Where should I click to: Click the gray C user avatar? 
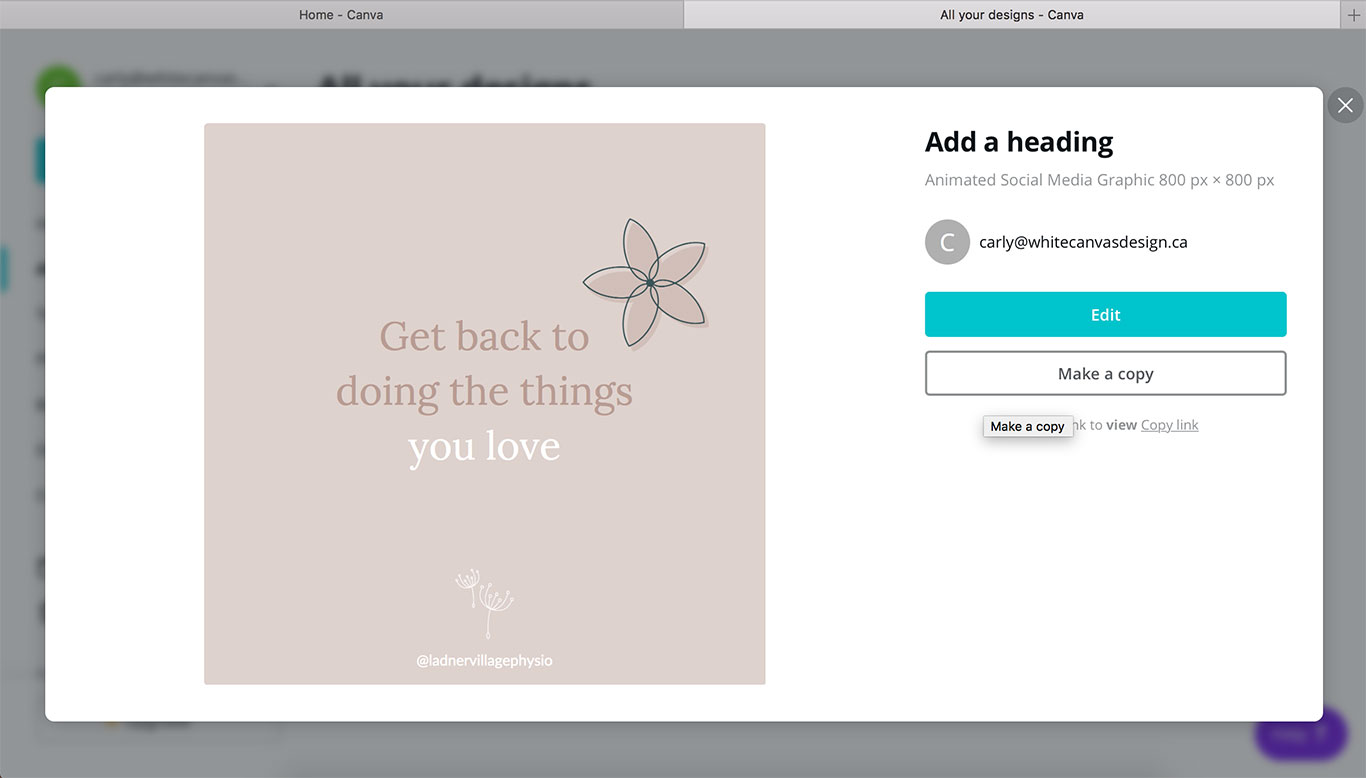[947, 242]
